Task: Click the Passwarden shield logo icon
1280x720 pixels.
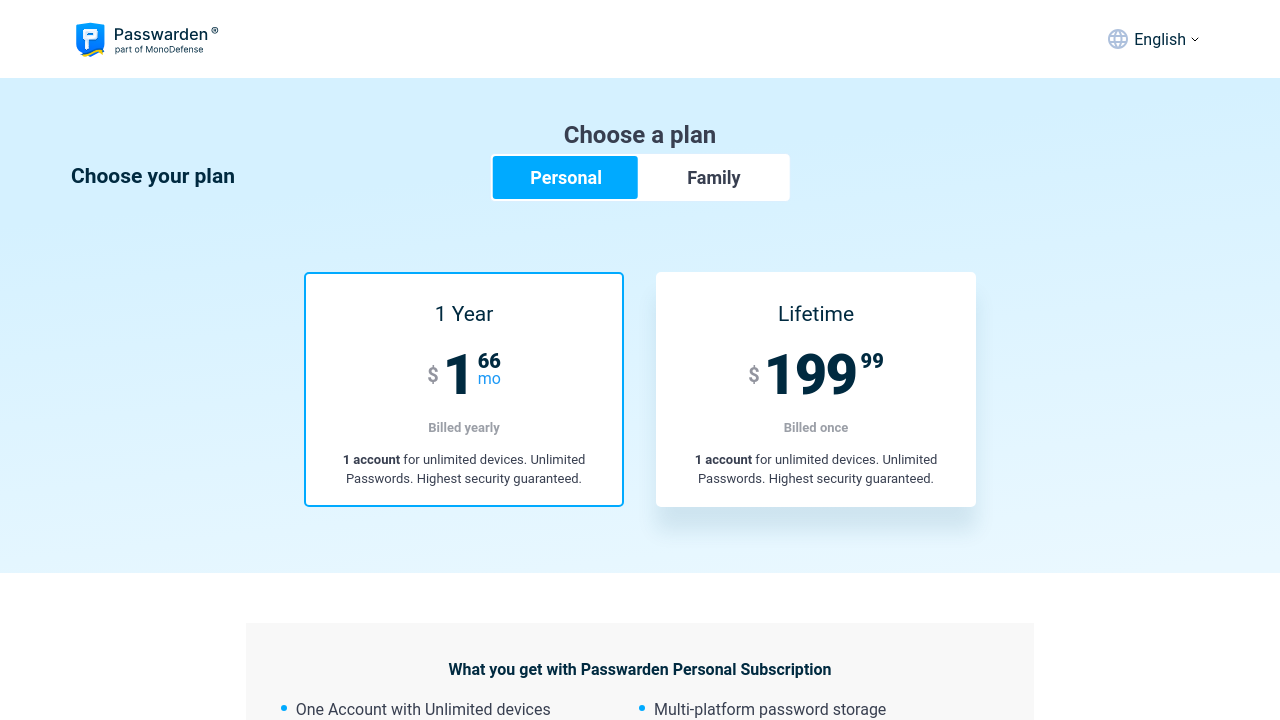Action: point(90,39)
